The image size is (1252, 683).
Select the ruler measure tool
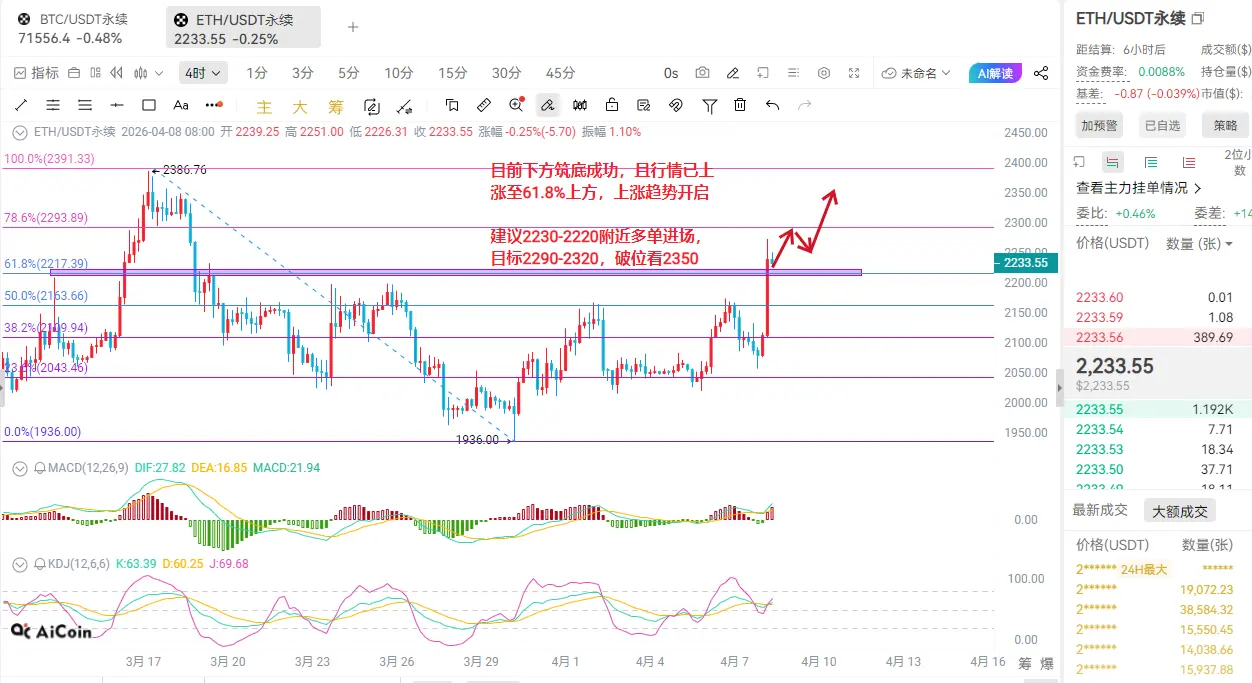click(484, 105)
